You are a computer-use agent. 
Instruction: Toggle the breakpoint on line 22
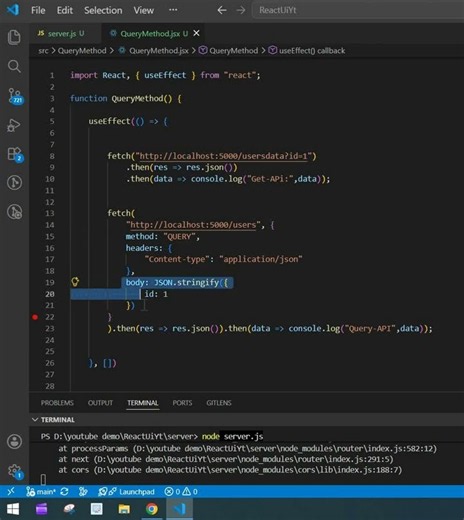(35, 317)
